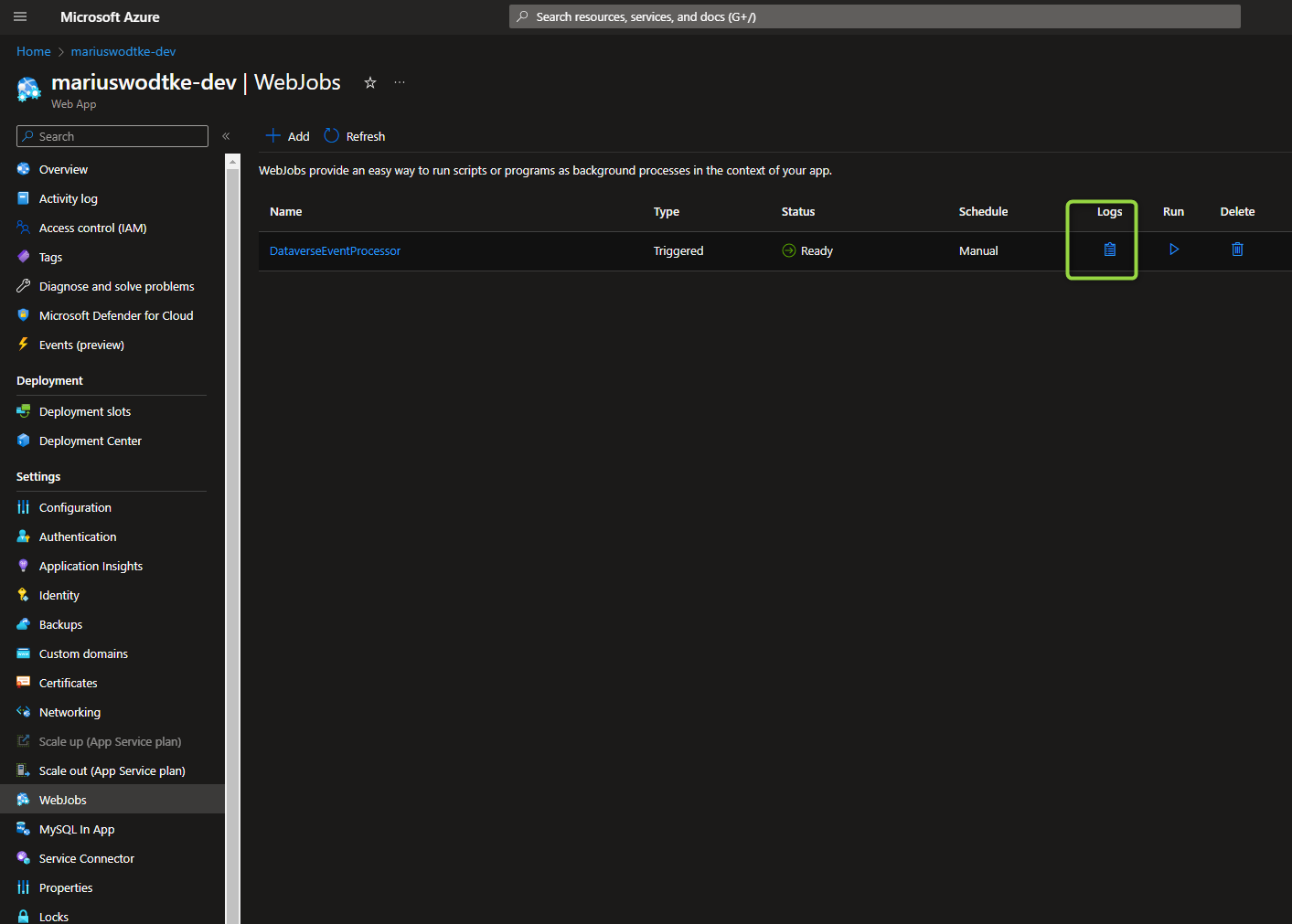Go to Home breadcrumb
This screenshot has width=1292, height=924.
click(34, 52)
